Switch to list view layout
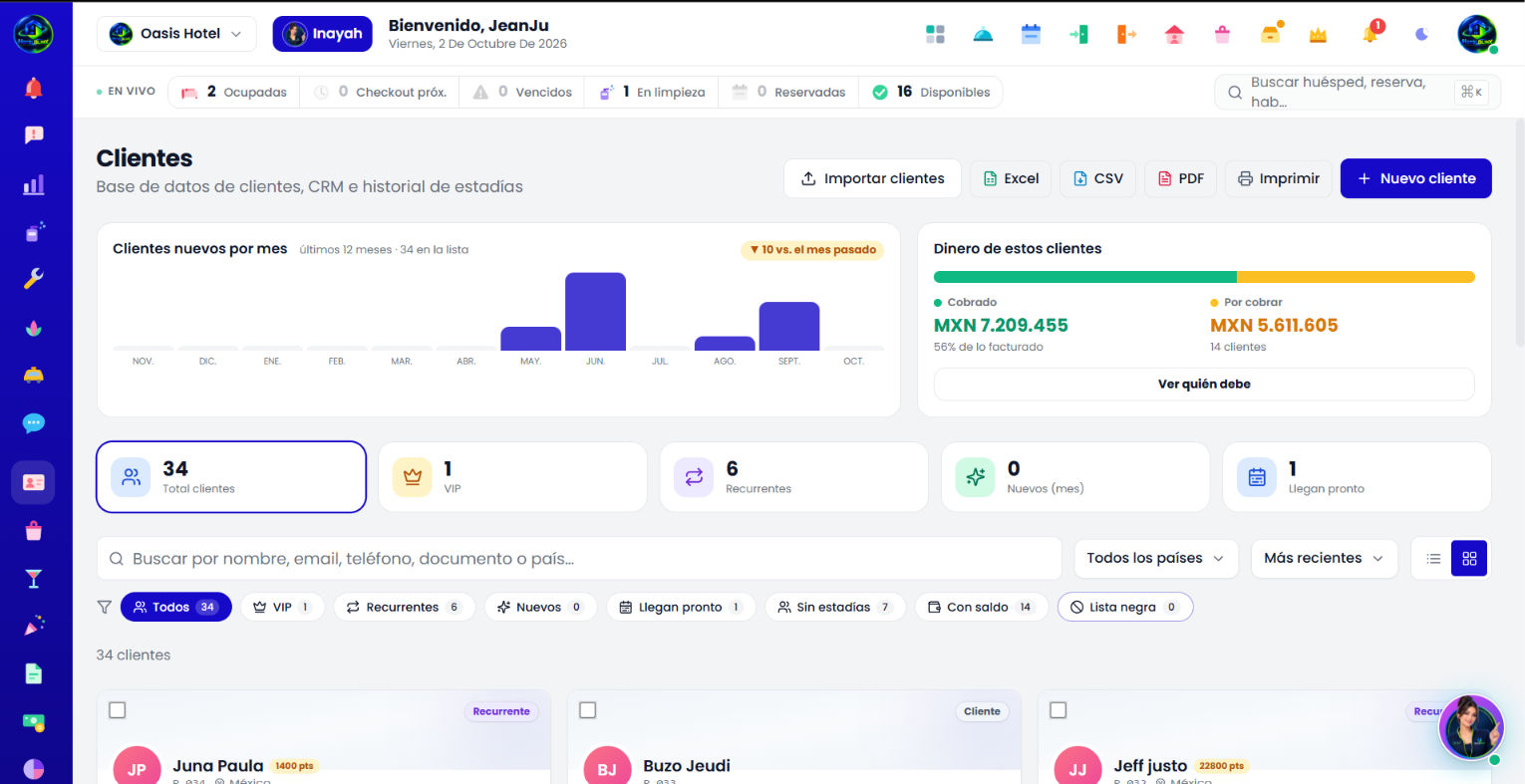The image size is (1525, 784). 1433,559
